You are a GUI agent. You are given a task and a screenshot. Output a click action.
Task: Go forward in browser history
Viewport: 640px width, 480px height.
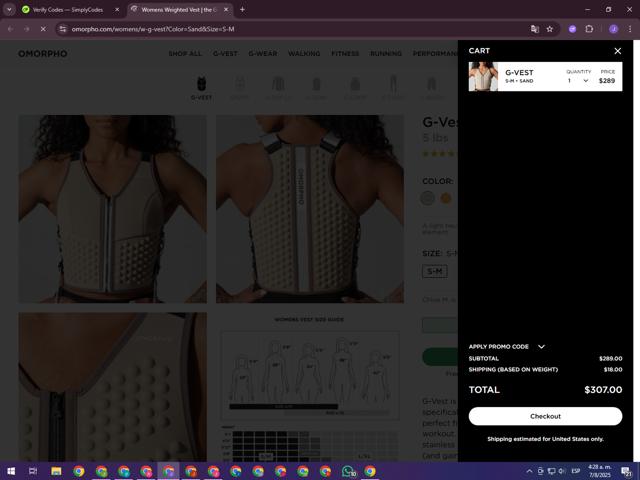27,29
